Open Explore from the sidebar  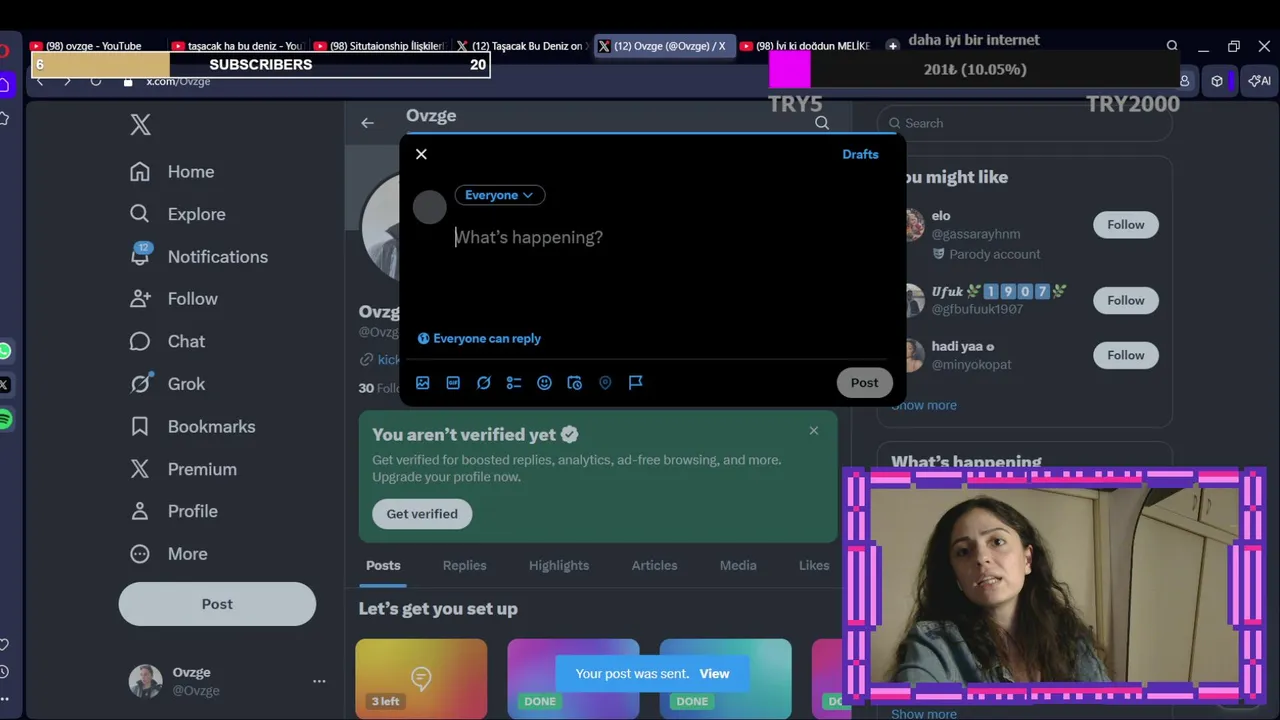(x=178, y=214)
